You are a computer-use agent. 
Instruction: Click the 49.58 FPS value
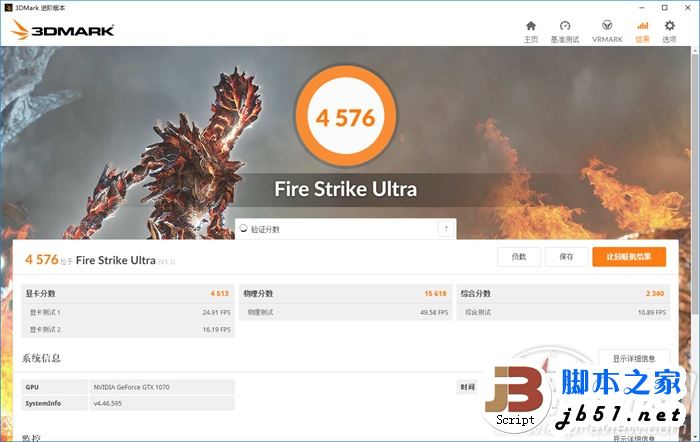pyautogui.click(x=434, y=312)
